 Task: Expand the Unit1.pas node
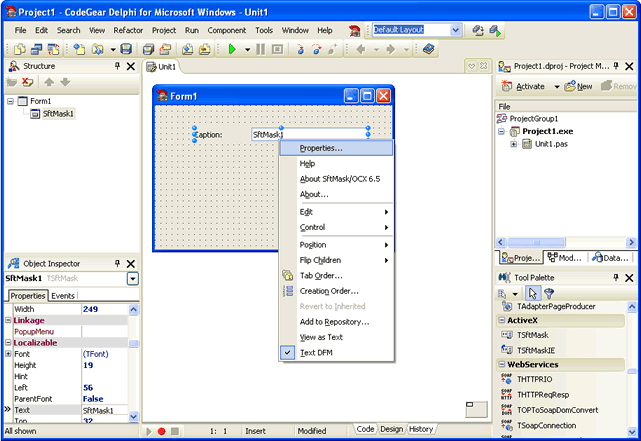[513, 144]
